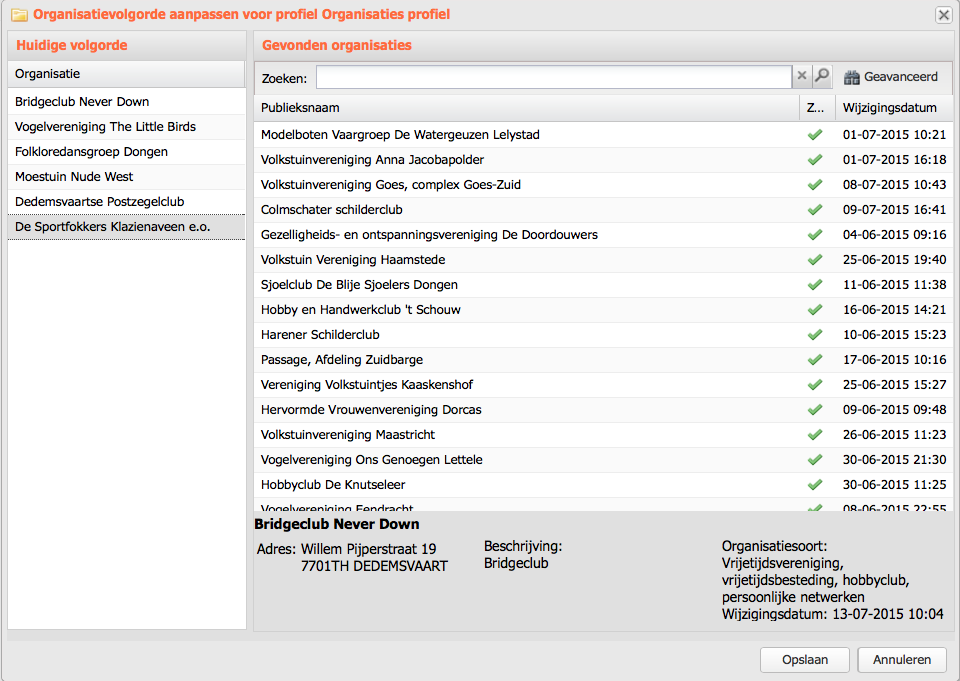Screen dimensions: 960x681
Task: Click green checkmark in Kaaskenshof row
Action: coord(815,385)
